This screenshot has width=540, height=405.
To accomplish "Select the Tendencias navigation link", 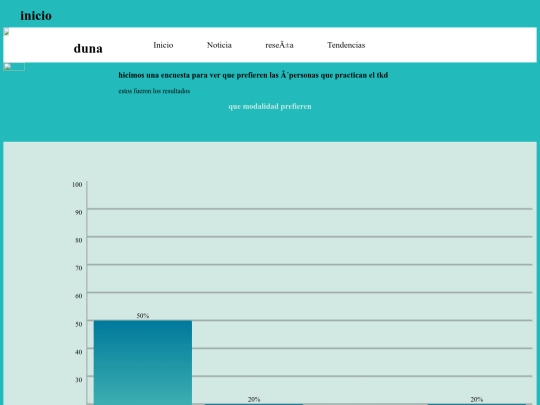I will coord(346,45).
